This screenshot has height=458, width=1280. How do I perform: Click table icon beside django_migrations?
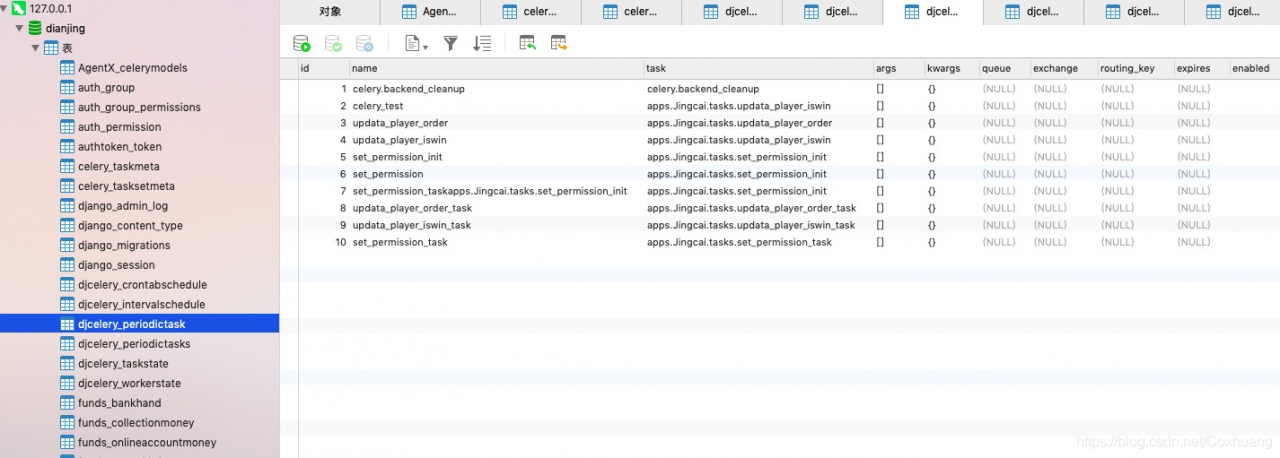point(67,245)
